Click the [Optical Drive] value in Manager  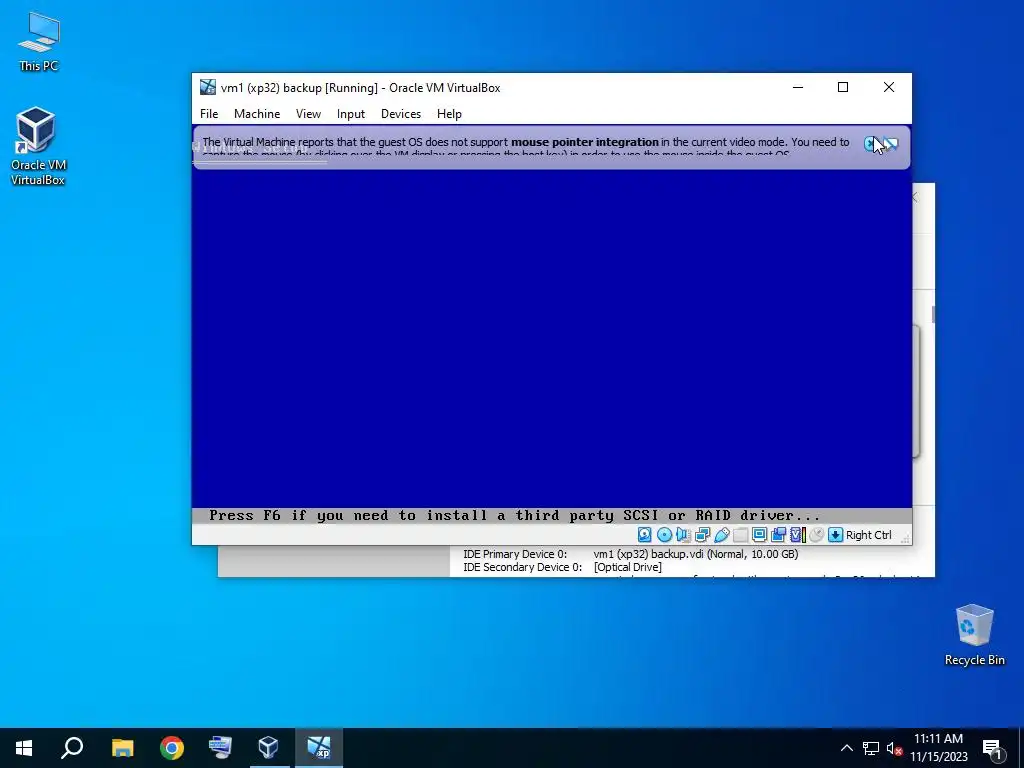click(628, 567)
